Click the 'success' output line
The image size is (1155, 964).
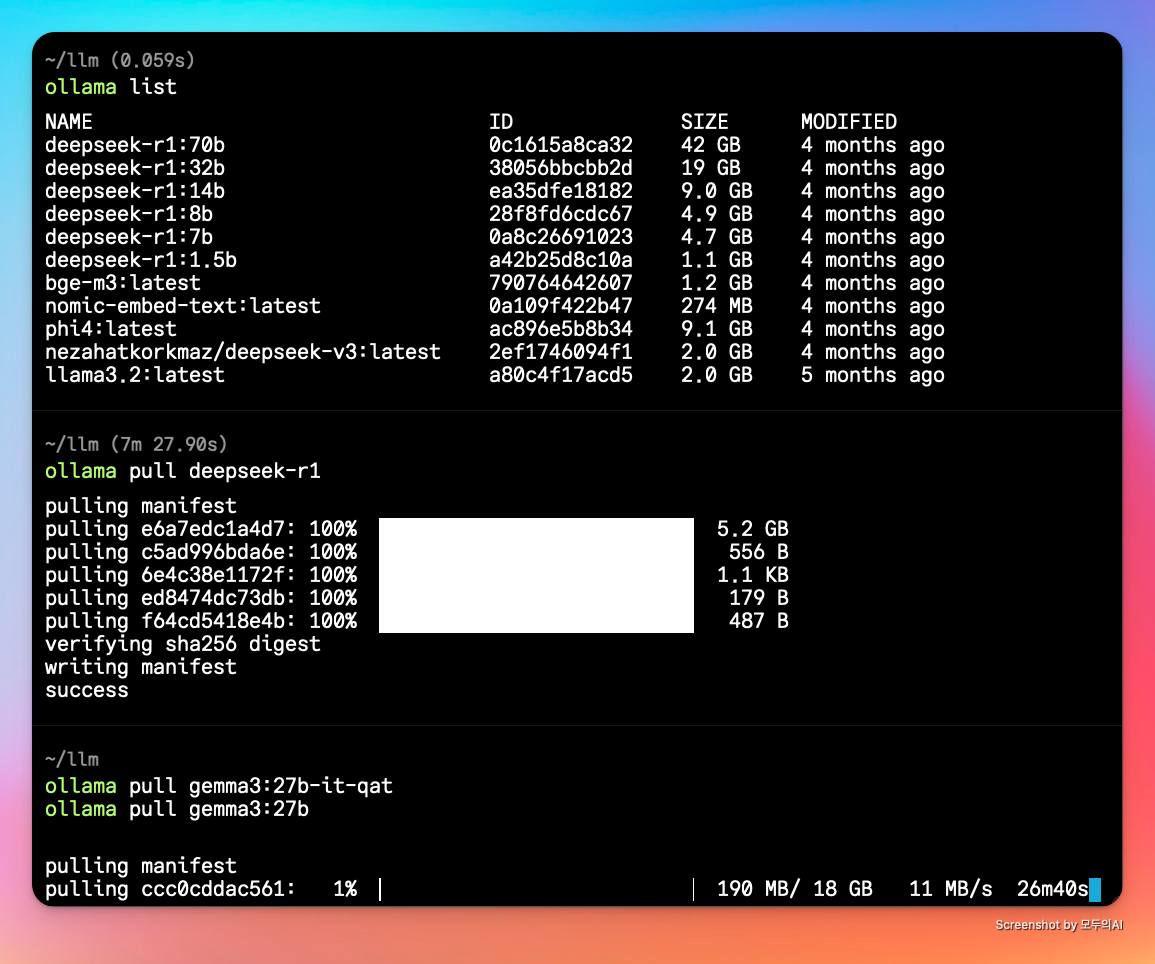[x=87, y=690]
